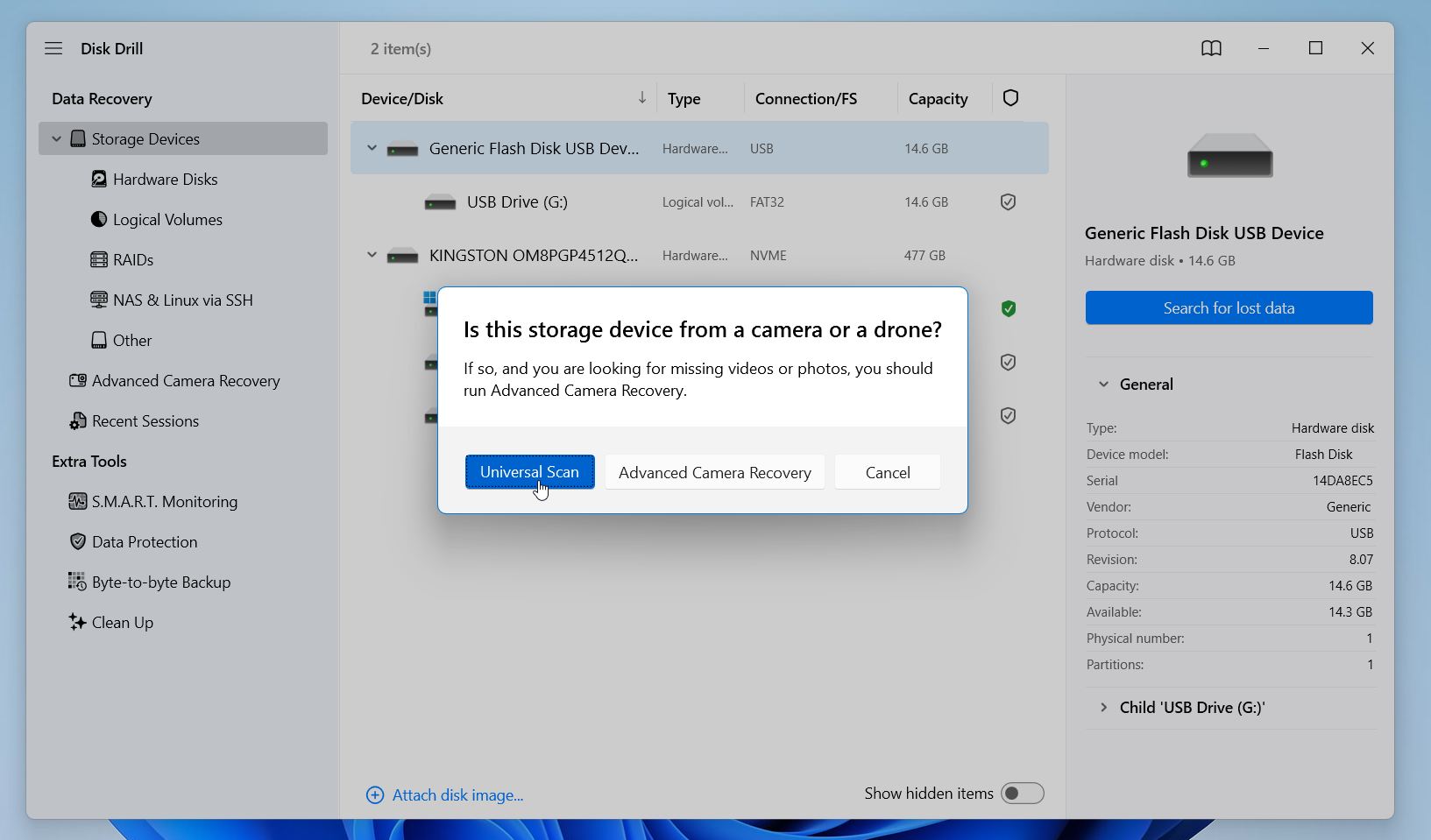
Task: Open Logical Volumes from sidebar
Action: [x=98, y=219]
